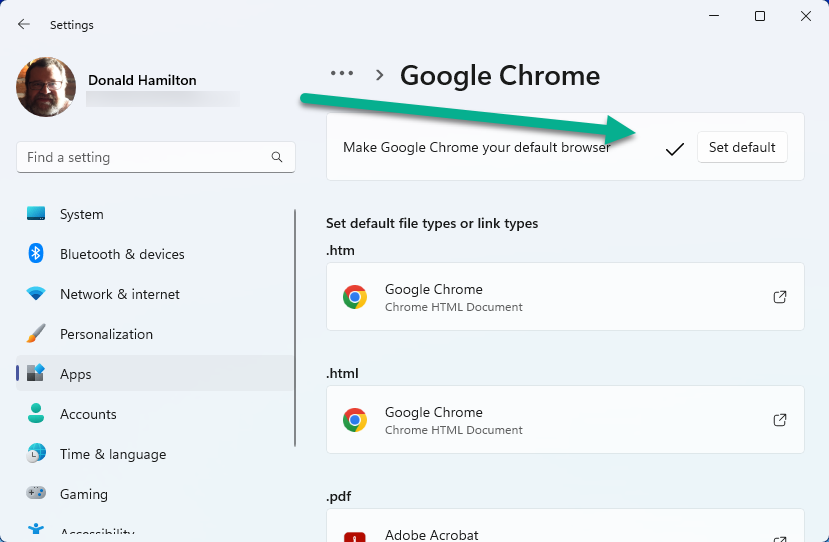Open Time & language settings
This screenshot has height=542, width=829.
[155, 454]
